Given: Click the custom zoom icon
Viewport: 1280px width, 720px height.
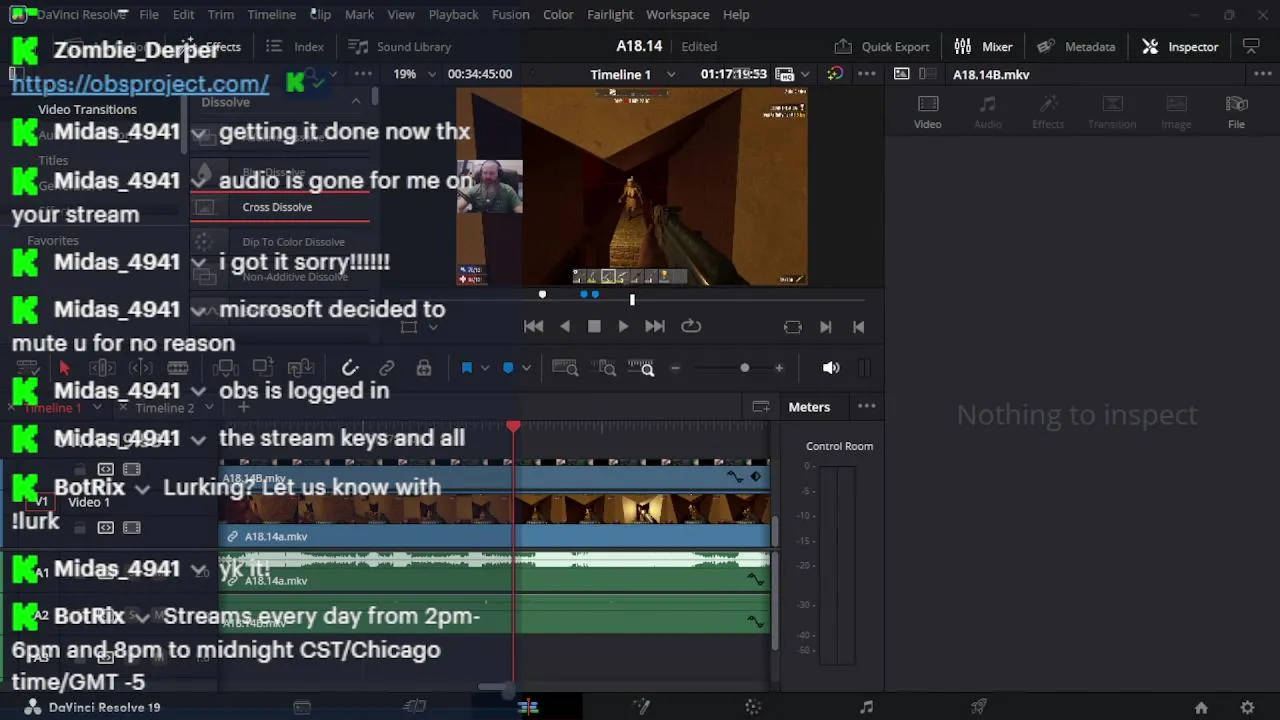Looking at the screenshot, I should (x=641, y=368).
